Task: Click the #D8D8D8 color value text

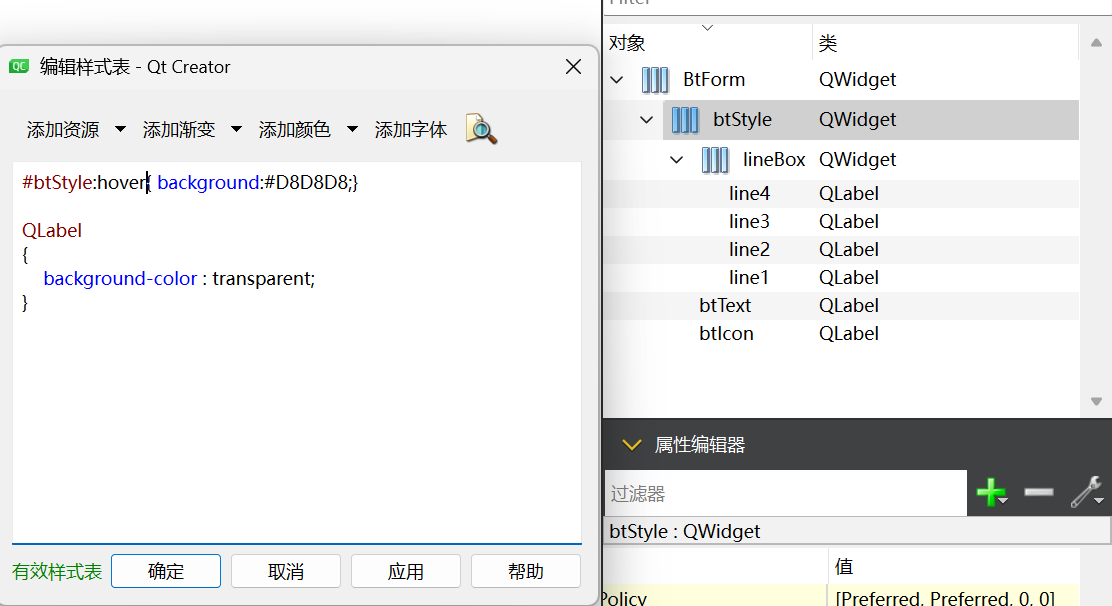Action: [x=306, y=182]
